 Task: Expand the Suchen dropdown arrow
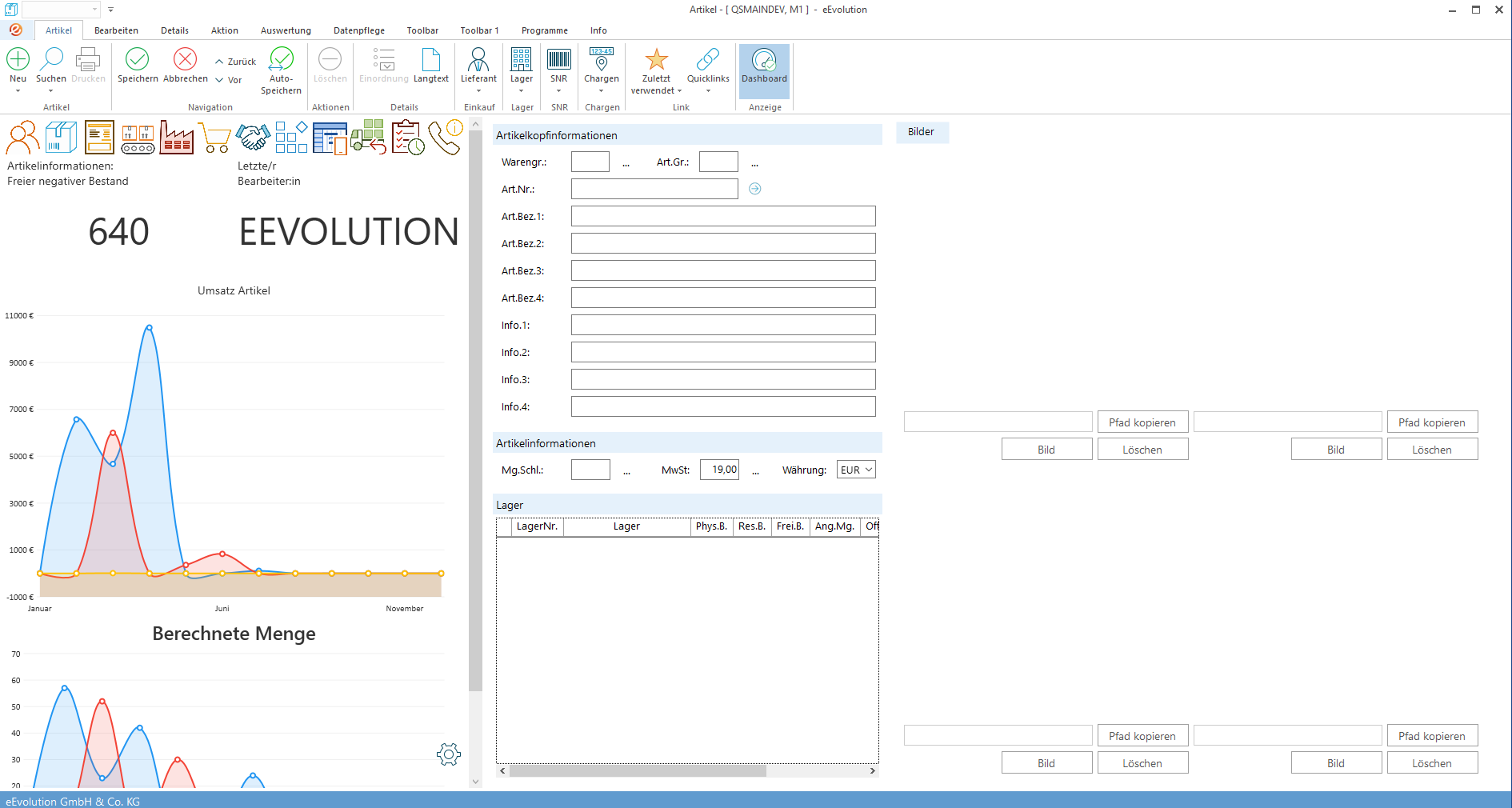[51, 91]
